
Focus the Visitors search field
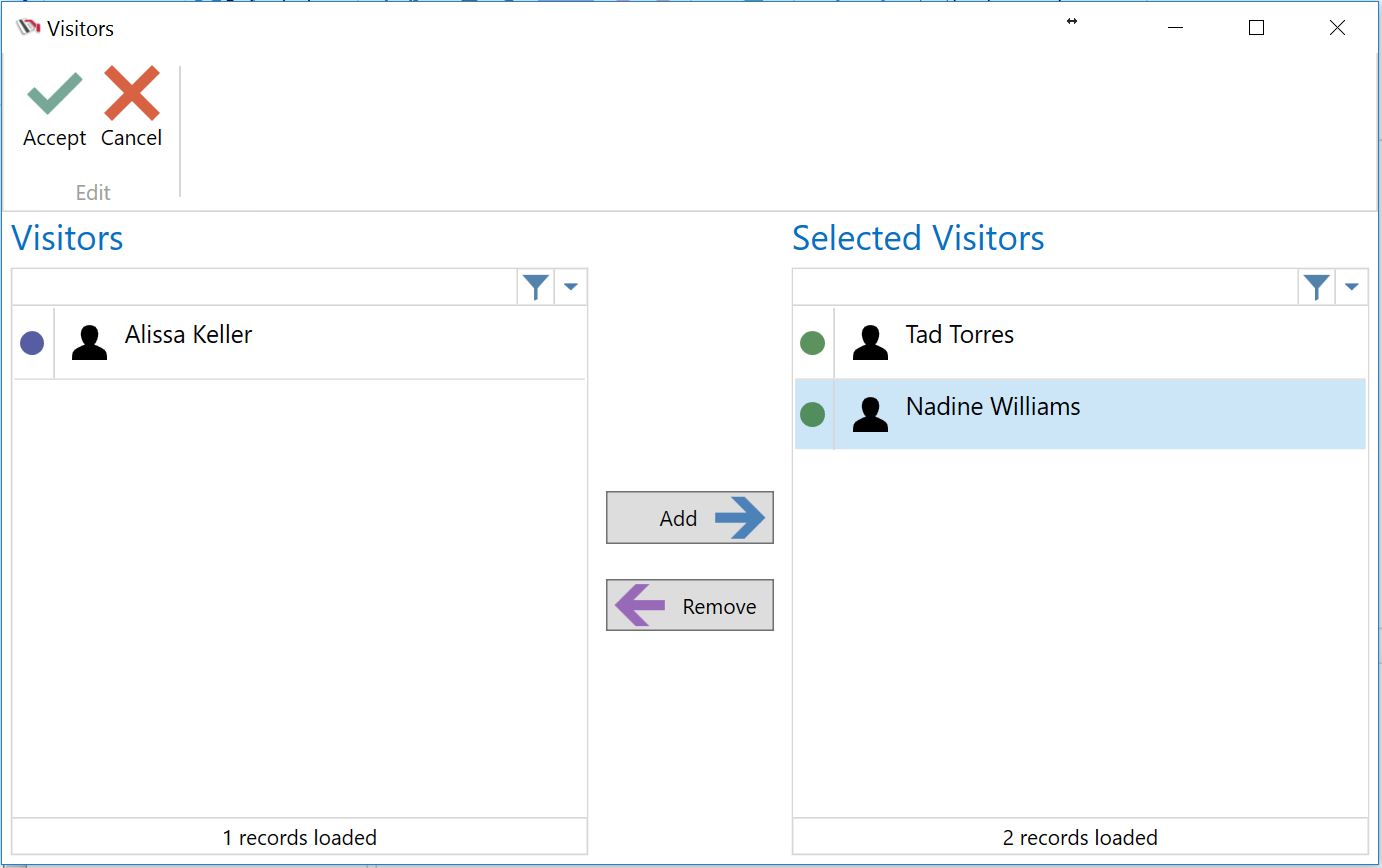tap(265, 287)
